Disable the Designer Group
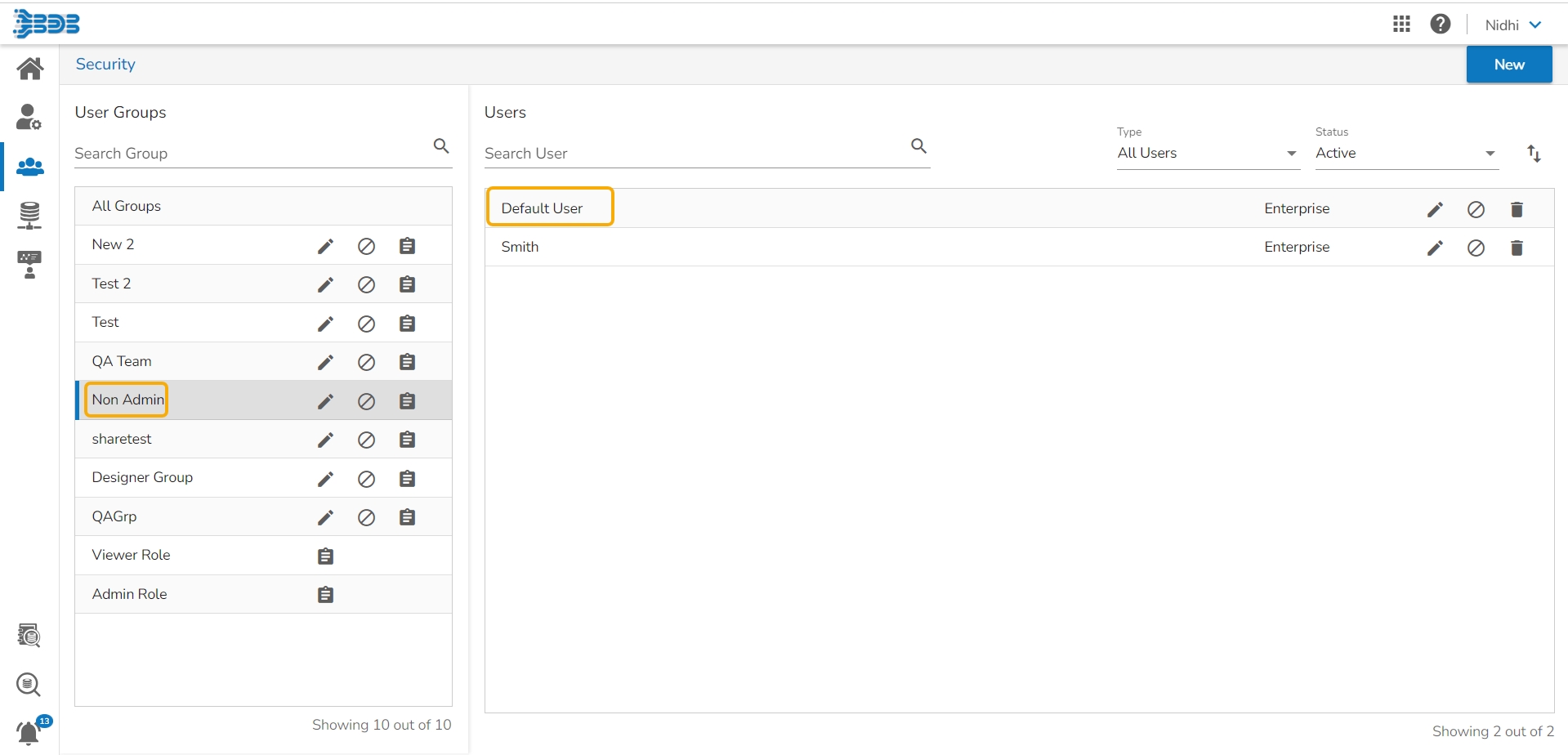 (x=366, y=479)
